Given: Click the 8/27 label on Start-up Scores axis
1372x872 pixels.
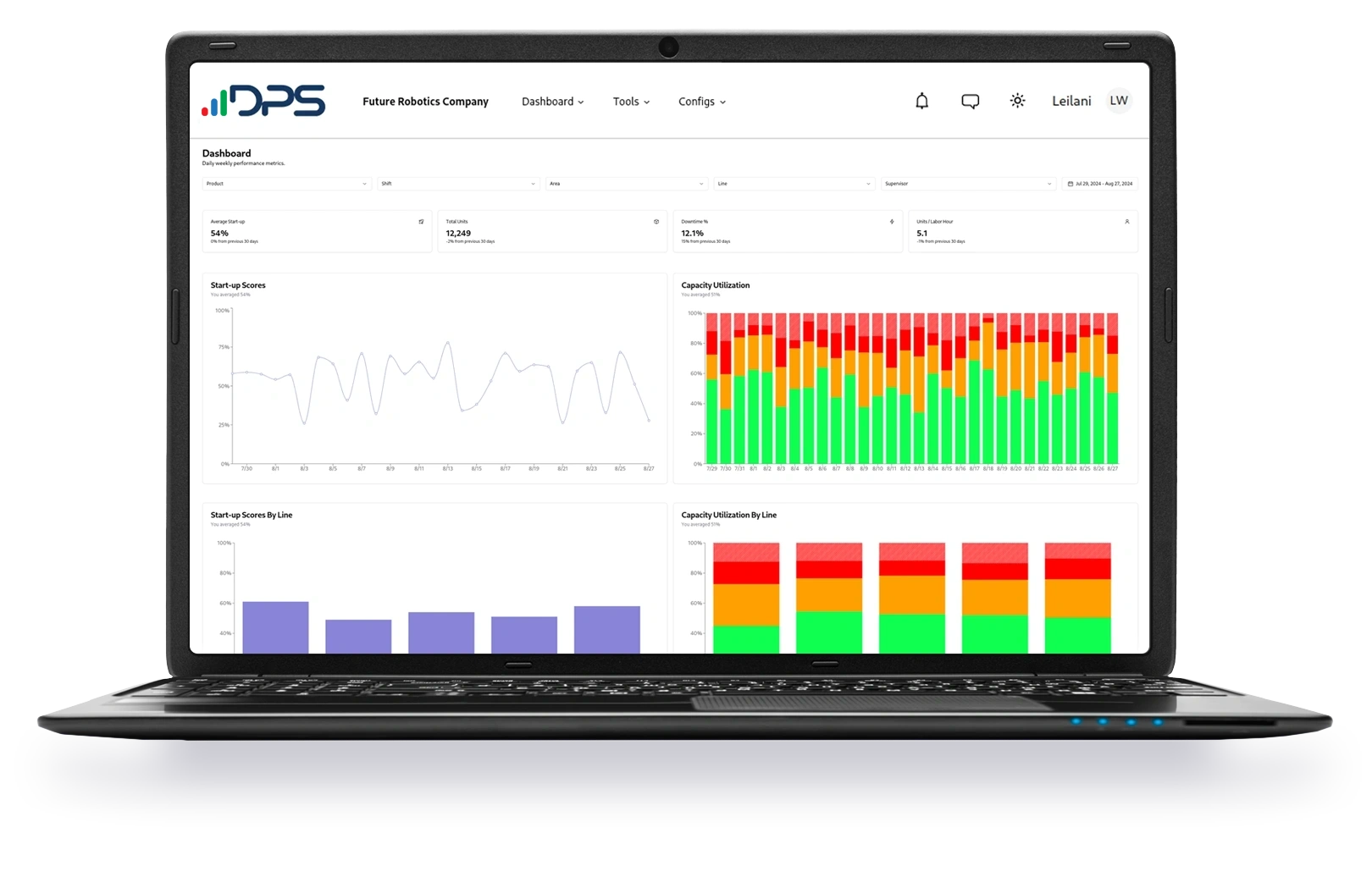Looking at the screenshot, I should (x=649, y=468).
